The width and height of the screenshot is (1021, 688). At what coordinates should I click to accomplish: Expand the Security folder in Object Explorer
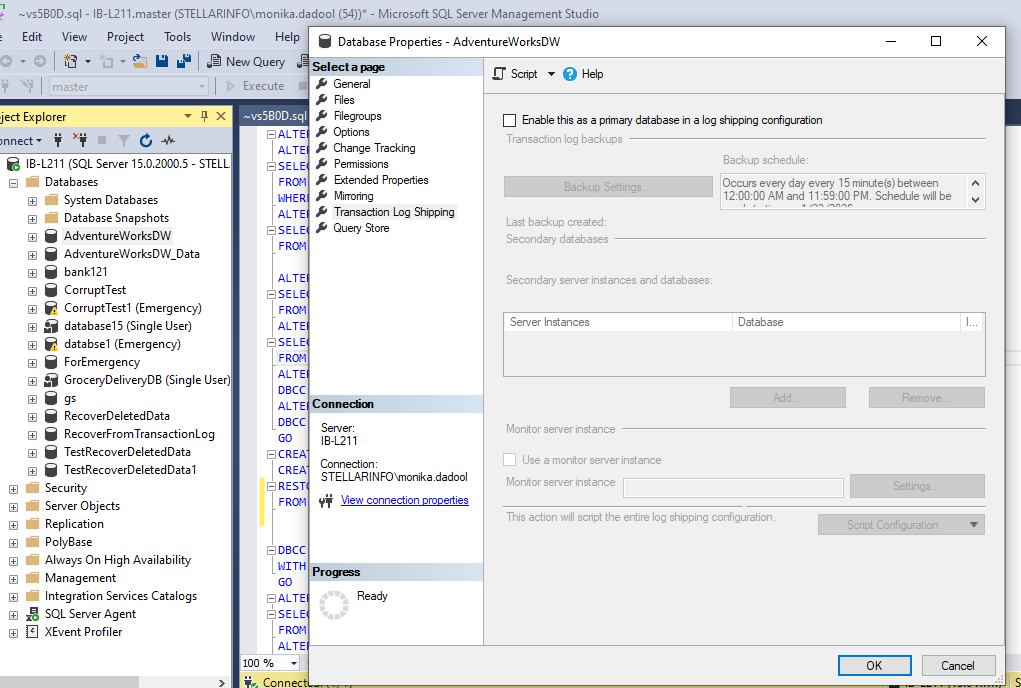16,487
